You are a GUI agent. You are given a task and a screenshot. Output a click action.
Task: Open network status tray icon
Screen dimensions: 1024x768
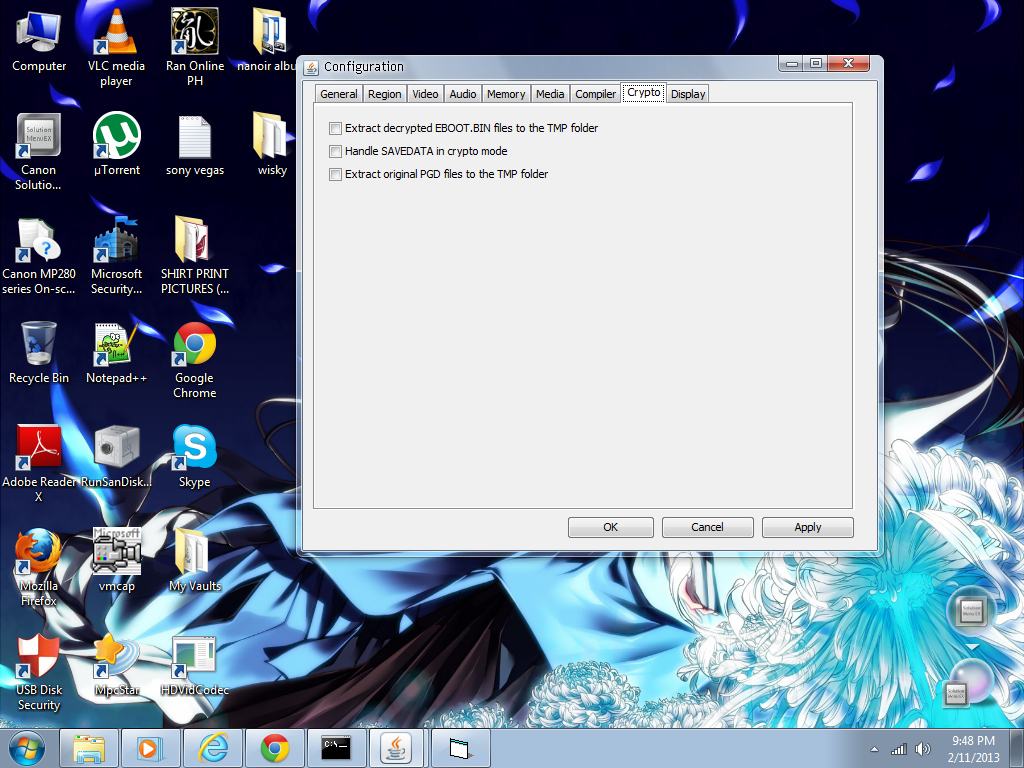[899, 749]
